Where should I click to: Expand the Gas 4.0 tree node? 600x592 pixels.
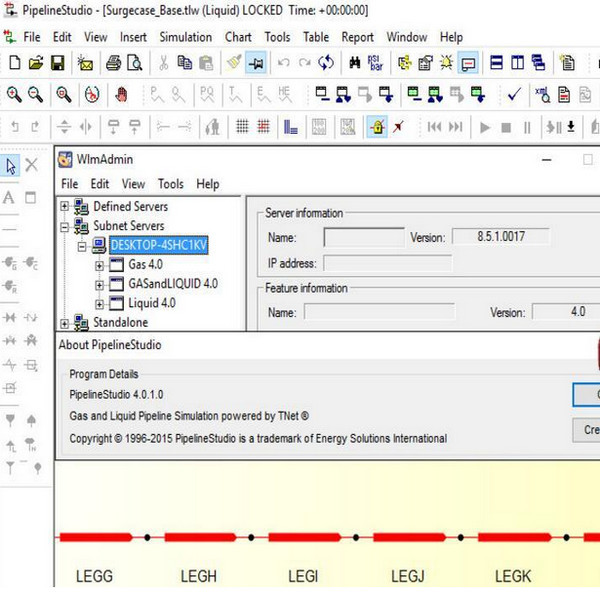(100, 265)
